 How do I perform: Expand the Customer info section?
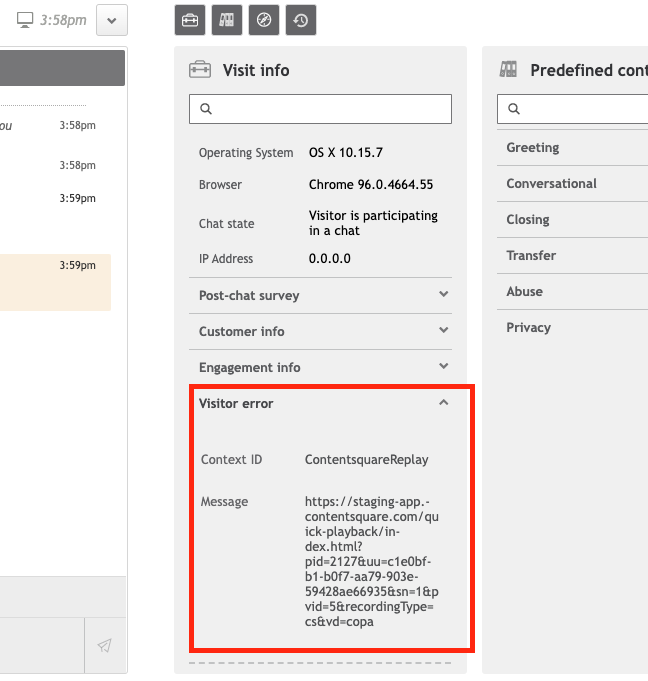click(321, 331)
